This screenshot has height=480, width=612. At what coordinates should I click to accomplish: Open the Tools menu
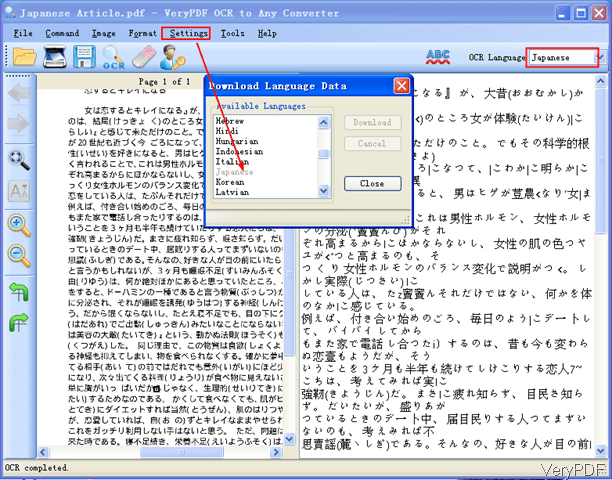pyautogui.click(x=232, y=34)
